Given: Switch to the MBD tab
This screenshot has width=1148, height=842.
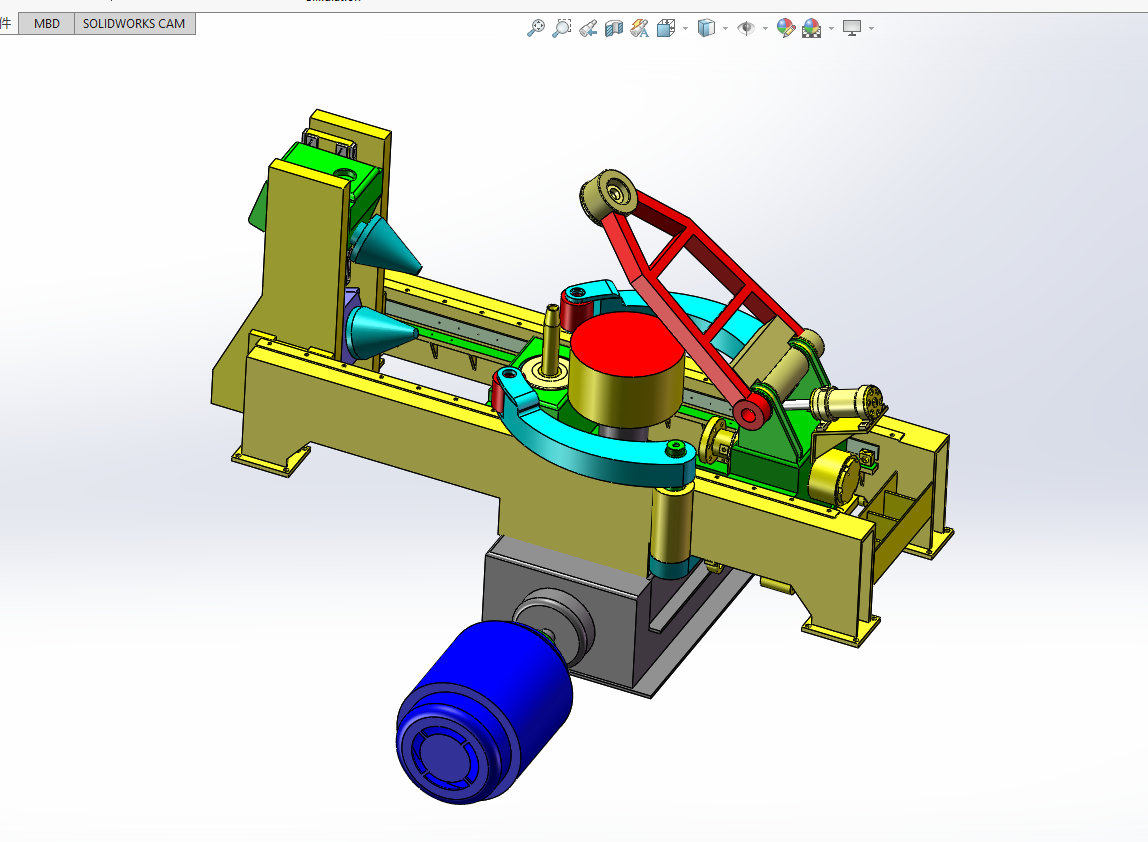Looking at the screenshot, I should click(x=47, y=23).
